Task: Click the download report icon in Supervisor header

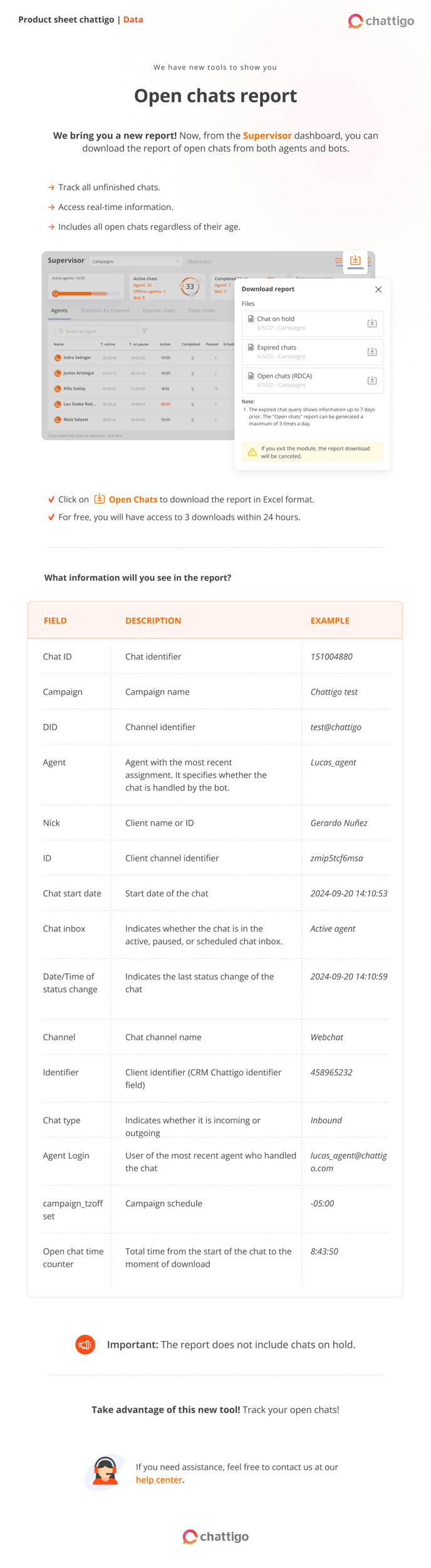Action: coord(355,260)
